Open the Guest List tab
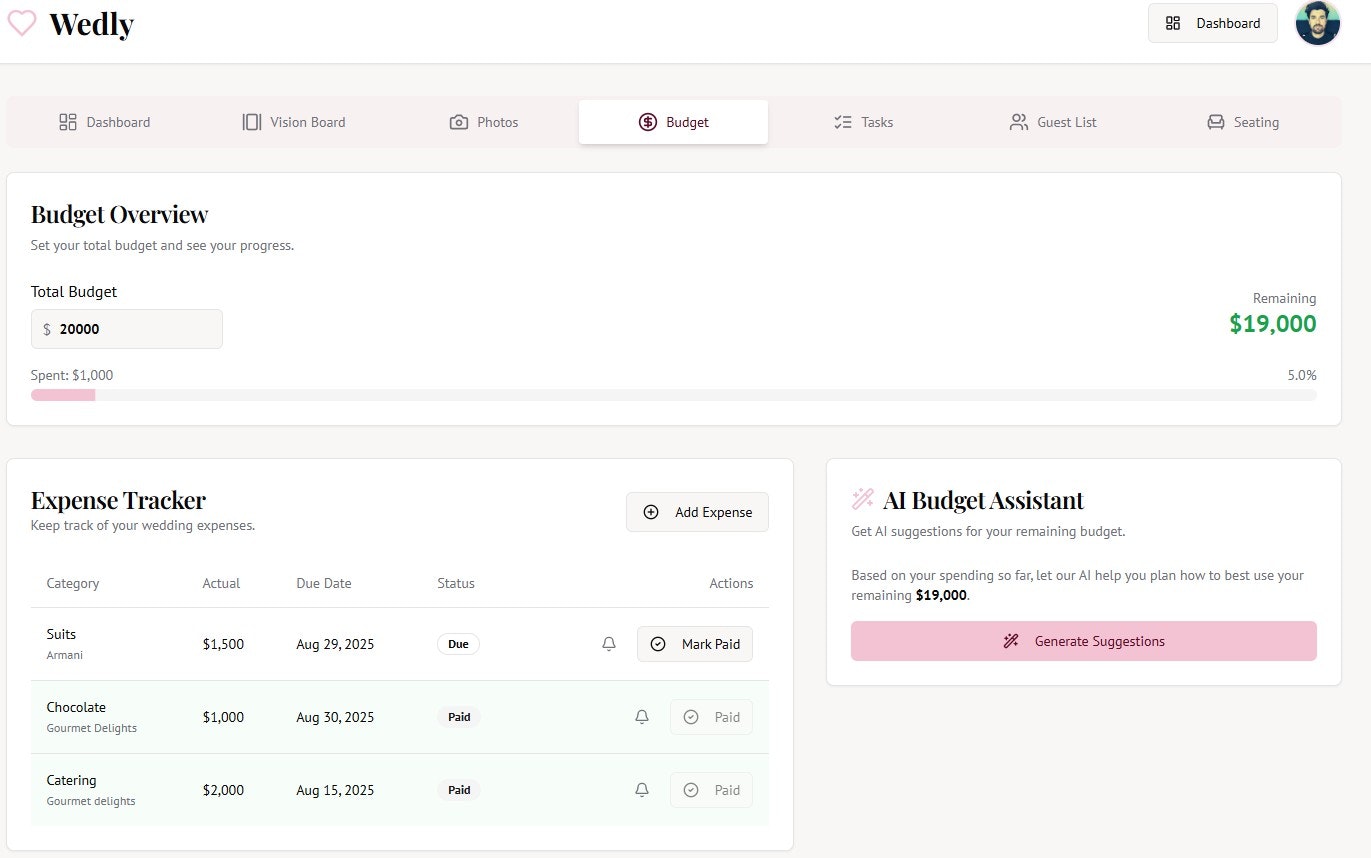The image size is (1371, 858). point(1053,122)
